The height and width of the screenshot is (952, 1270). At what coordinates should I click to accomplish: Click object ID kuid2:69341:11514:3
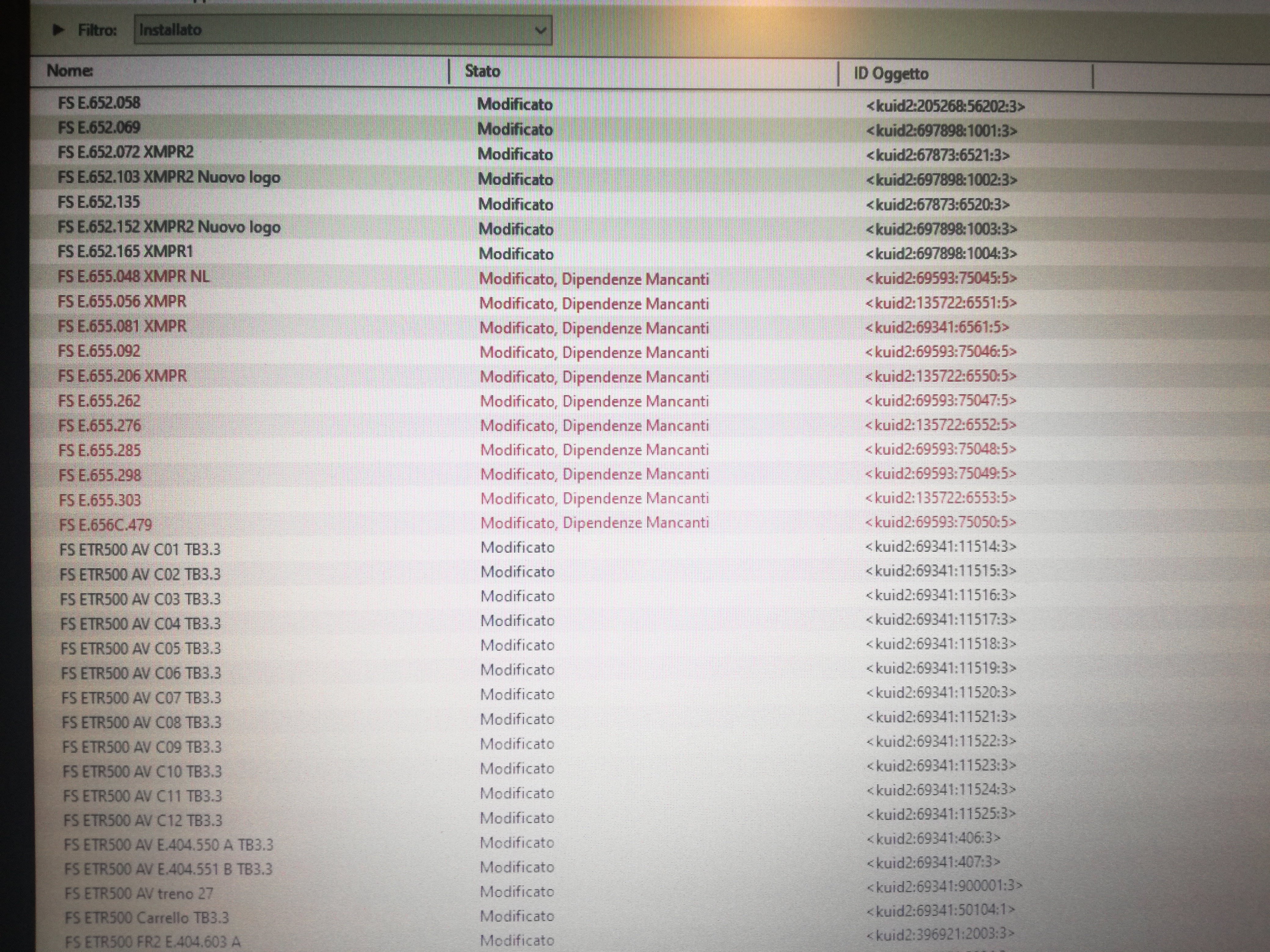[x=941, y=546]
